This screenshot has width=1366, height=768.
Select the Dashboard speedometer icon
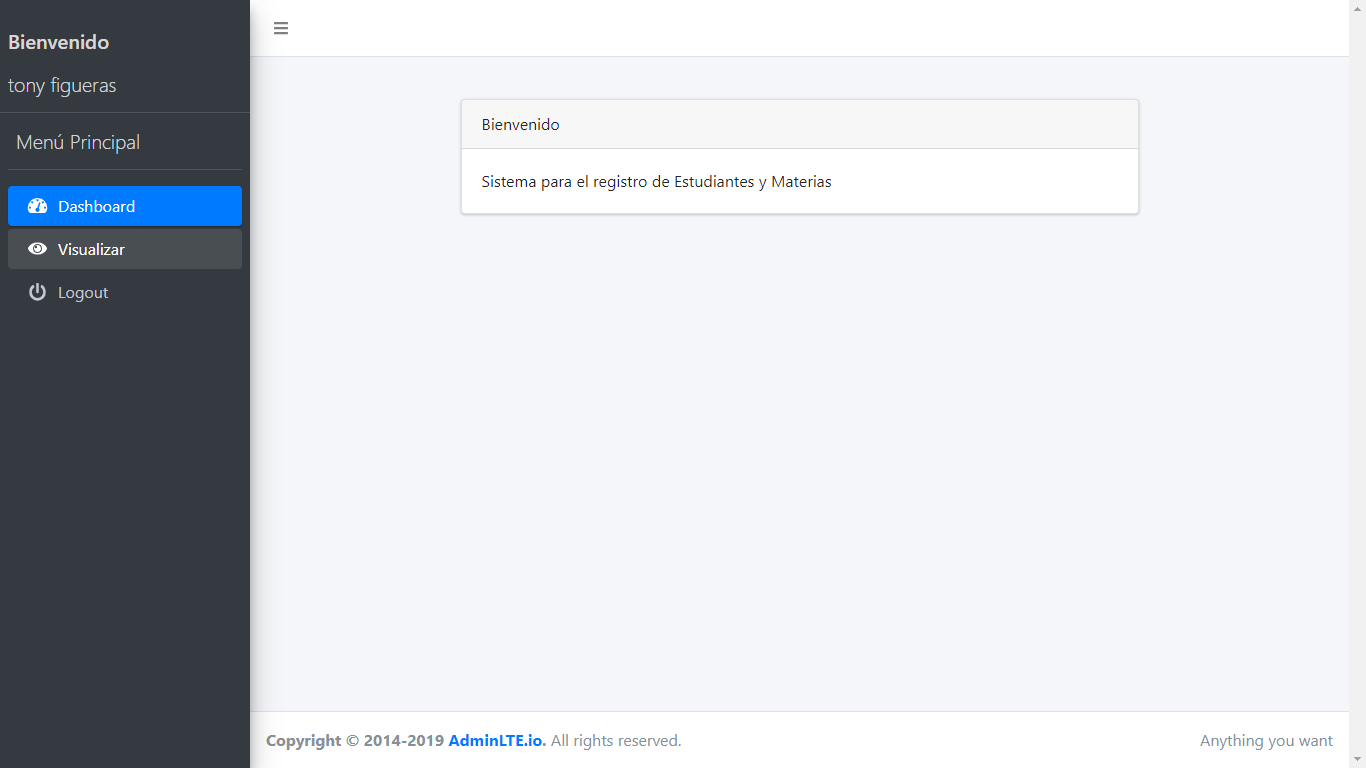pos(37,205)
